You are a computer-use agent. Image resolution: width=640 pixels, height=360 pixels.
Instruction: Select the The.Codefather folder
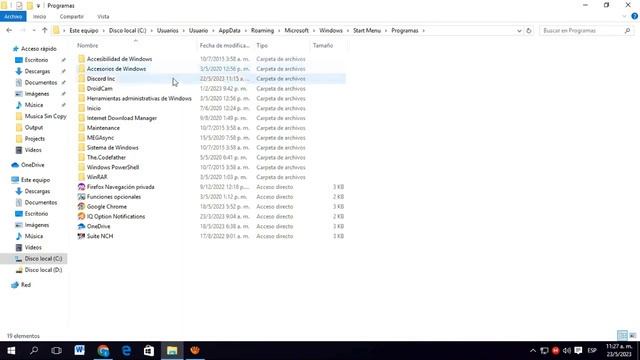(106, 158)
